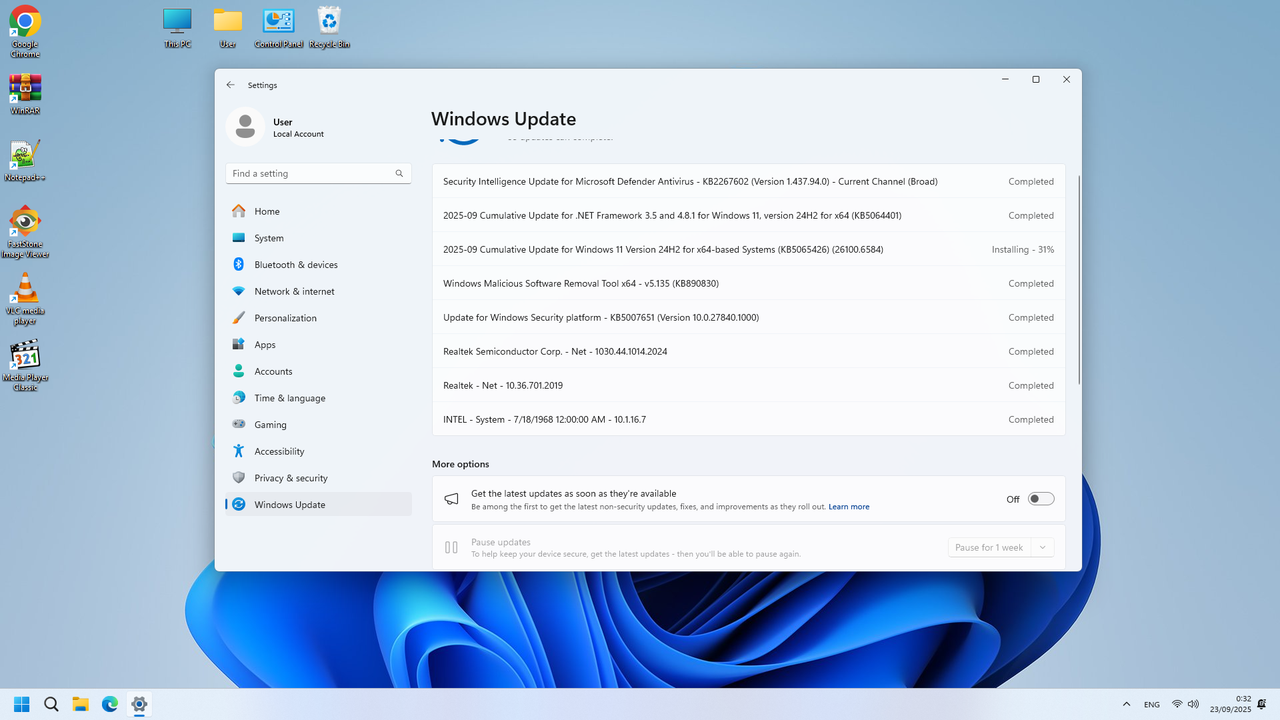Open Gaming settings
This screenshot has height=720, width=1280.
319,425
